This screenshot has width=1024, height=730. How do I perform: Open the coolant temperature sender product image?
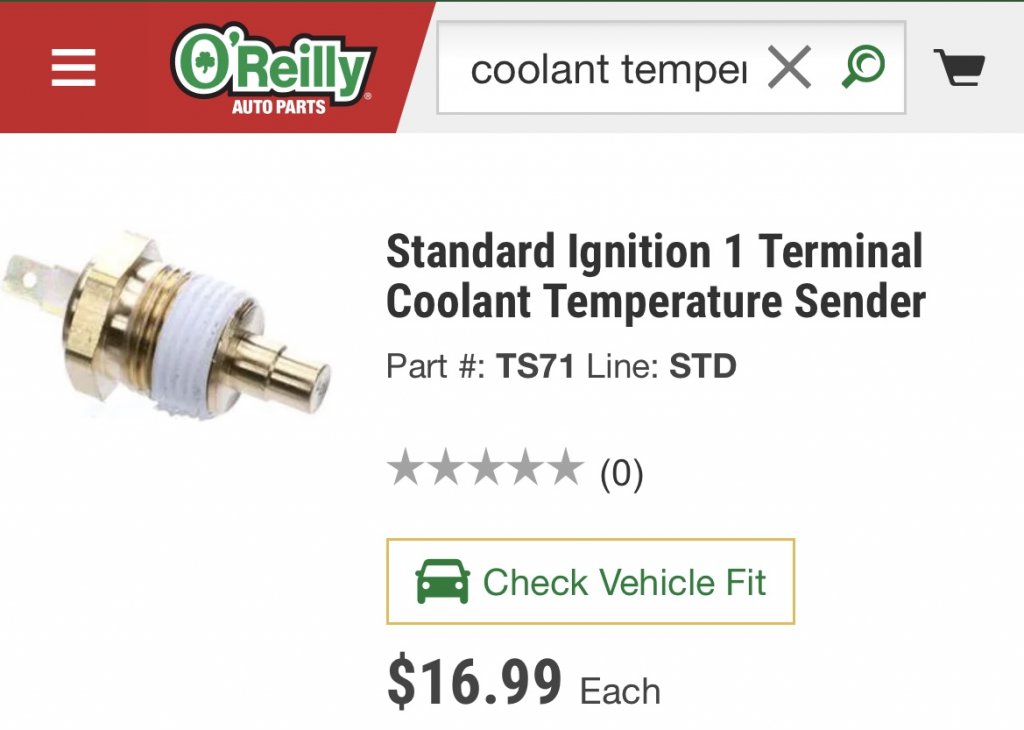pyautogui.click(x=166, y=324)
